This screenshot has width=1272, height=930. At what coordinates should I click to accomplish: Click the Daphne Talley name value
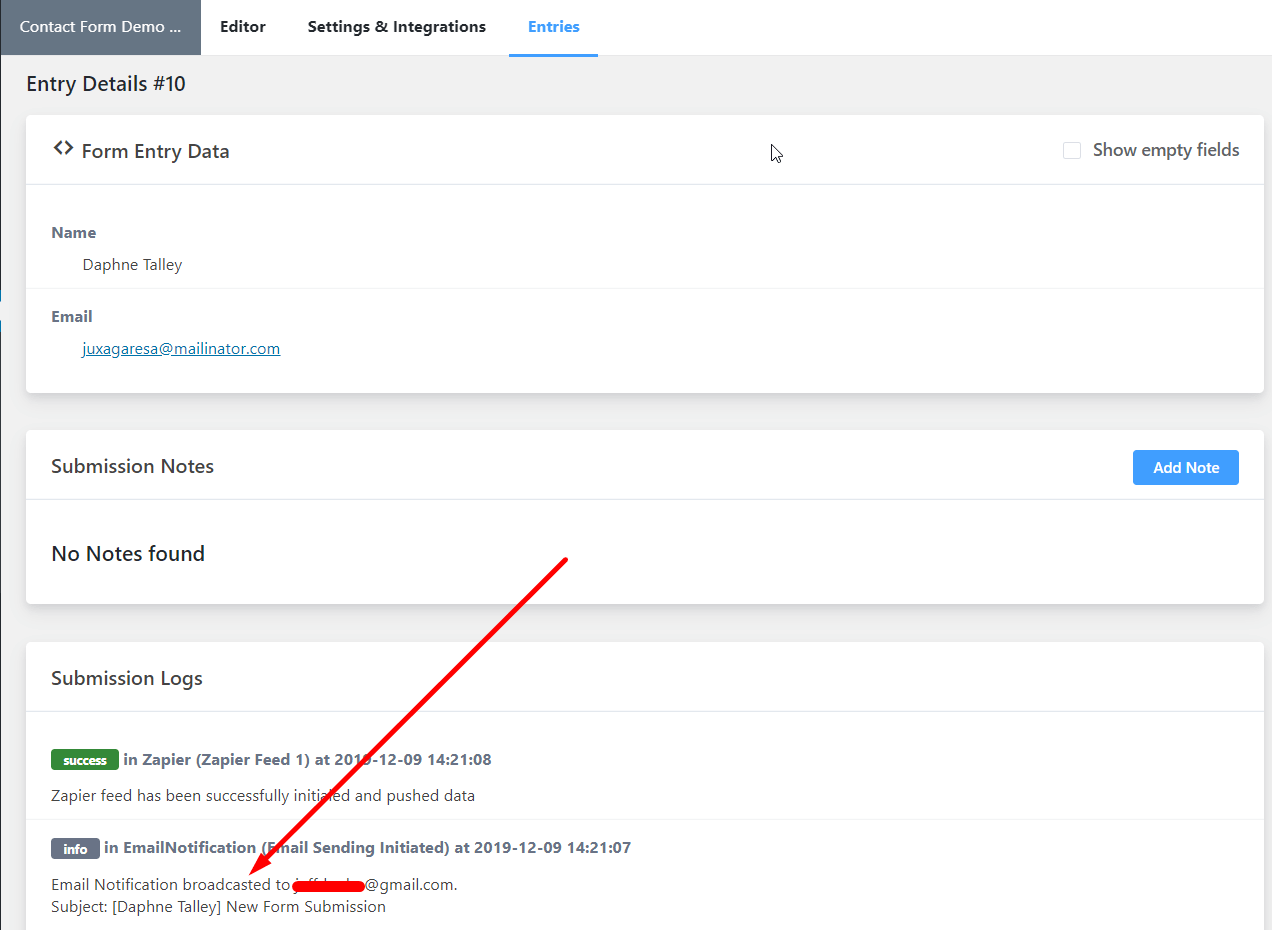coord(132,265)
